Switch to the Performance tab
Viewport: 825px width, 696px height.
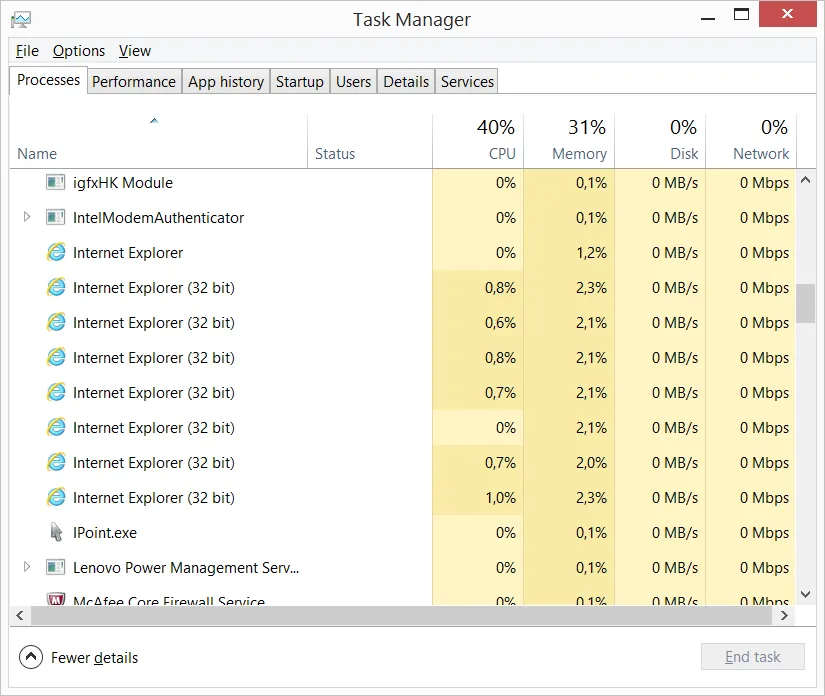134,82
